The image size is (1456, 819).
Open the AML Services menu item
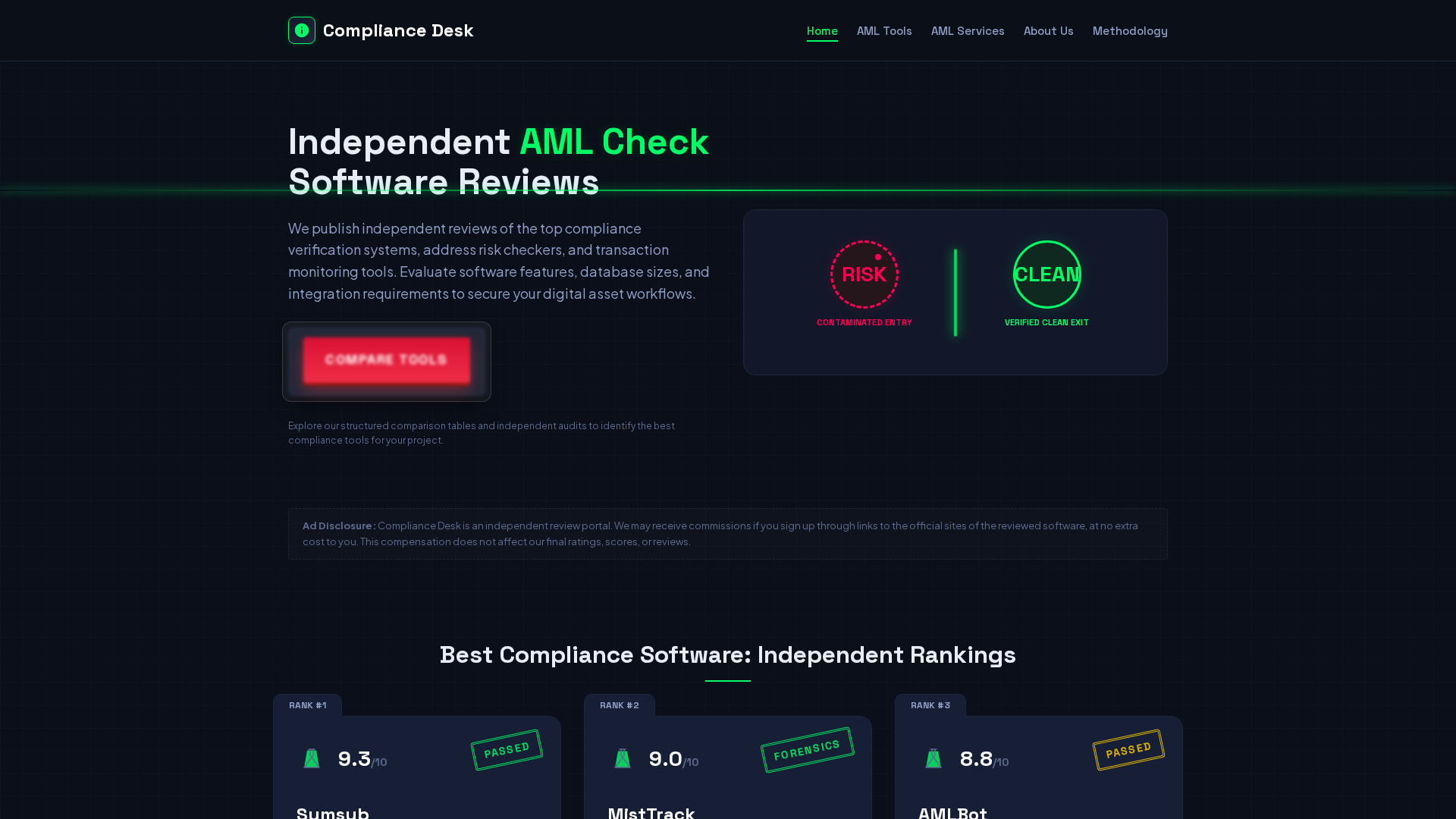point(968,31)
